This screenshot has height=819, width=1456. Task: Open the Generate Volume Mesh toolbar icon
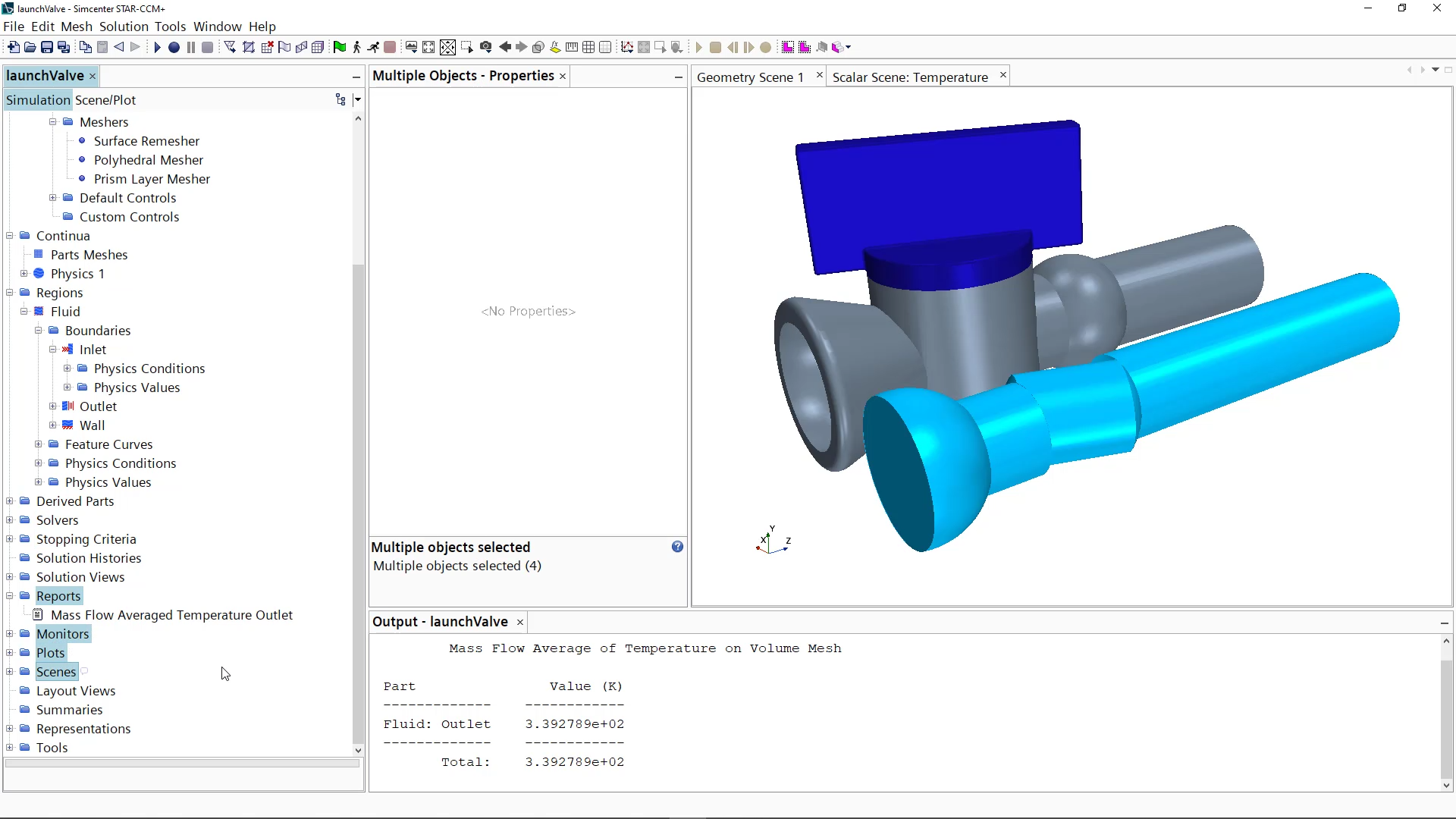click(x=318, y=46)
